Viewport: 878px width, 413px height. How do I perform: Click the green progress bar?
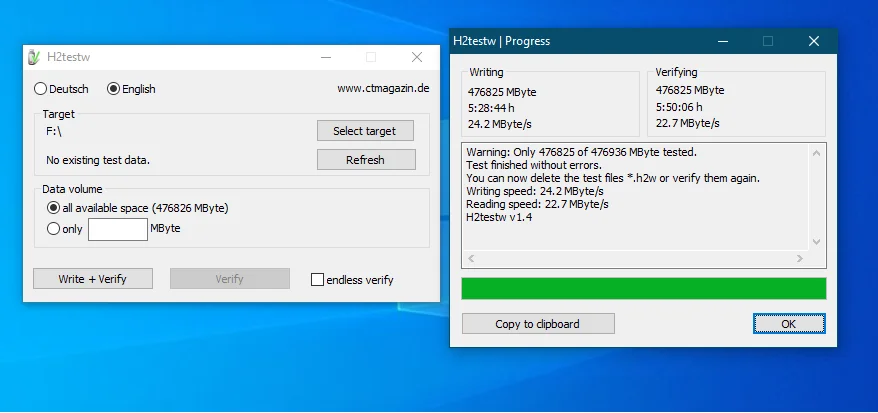coord(644,289)
